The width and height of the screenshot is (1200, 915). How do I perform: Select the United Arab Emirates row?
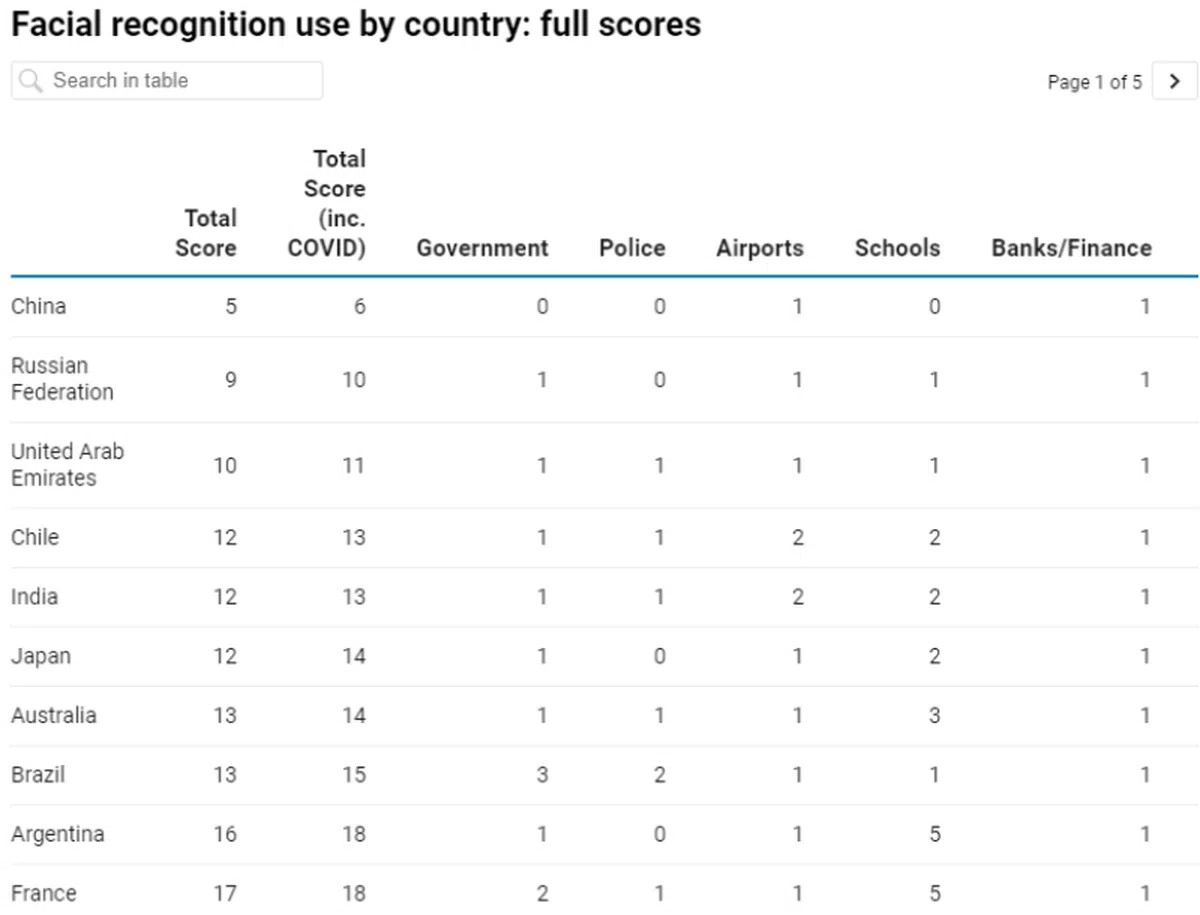point(67,465)
